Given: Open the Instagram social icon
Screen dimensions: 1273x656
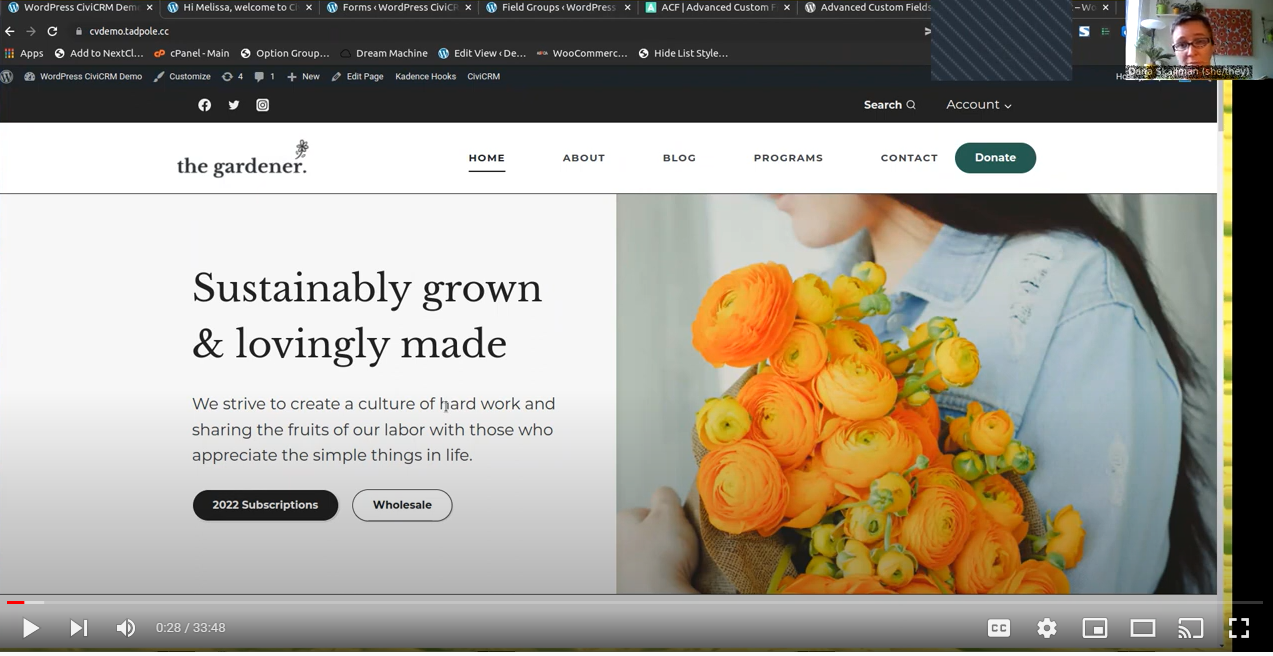Looking at the screenshot, I should tap(262, 105).
